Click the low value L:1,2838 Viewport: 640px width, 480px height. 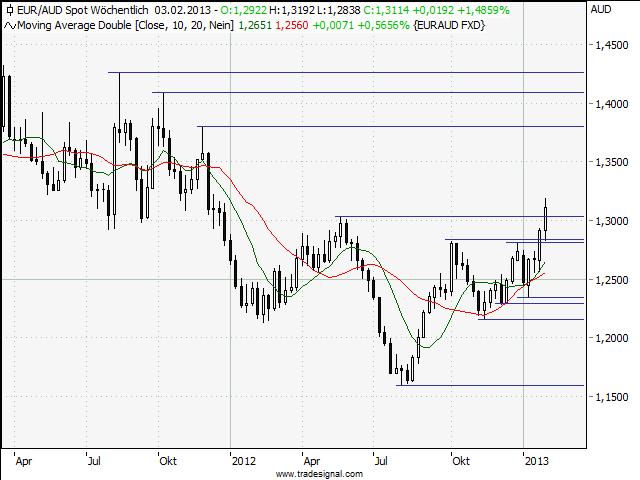[339, 10]
